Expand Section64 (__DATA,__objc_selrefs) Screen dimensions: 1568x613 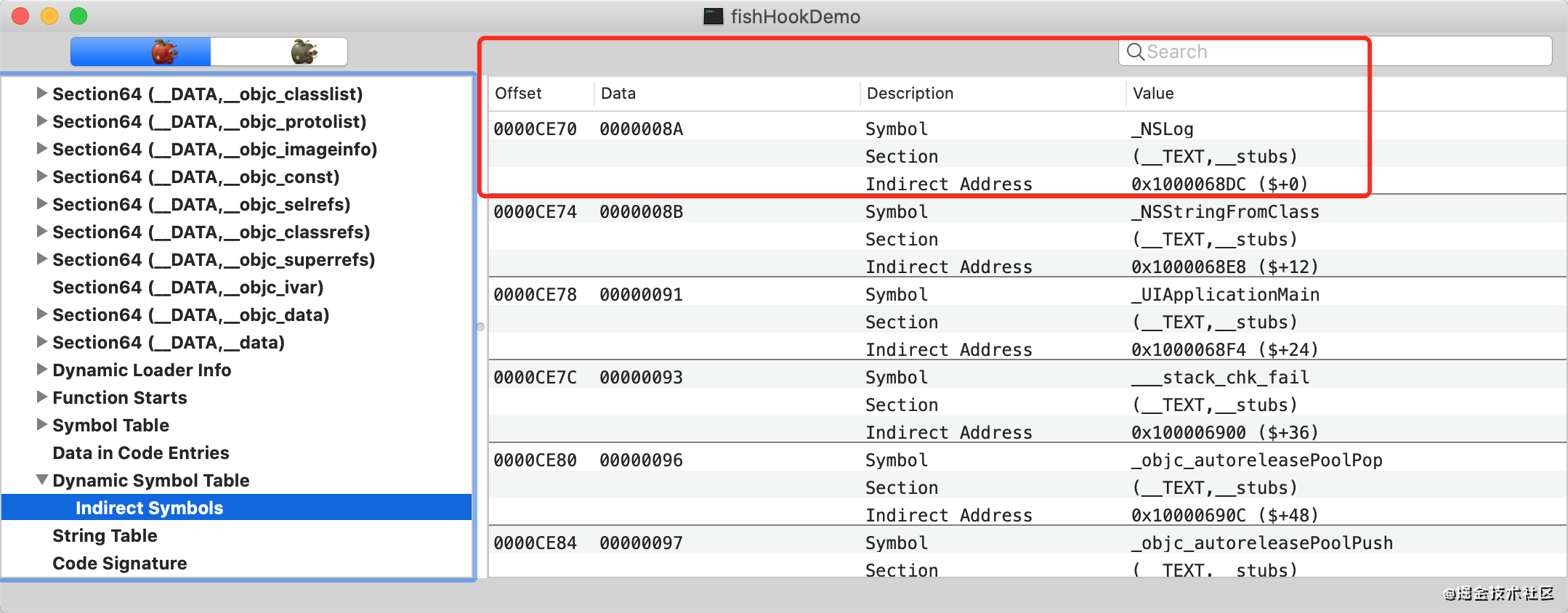42,204
